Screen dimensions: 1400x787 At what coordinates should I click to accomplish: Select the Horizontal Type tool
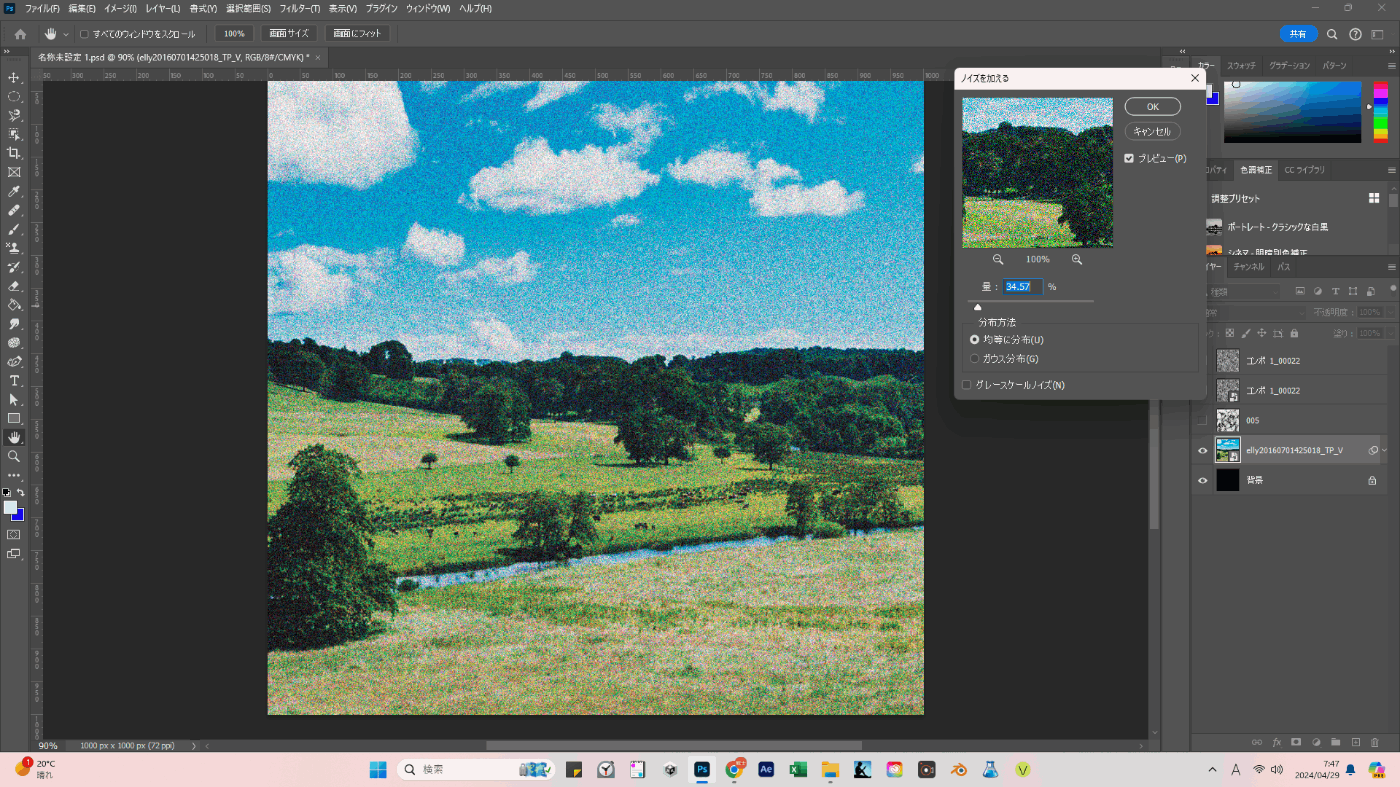point(14,381)
